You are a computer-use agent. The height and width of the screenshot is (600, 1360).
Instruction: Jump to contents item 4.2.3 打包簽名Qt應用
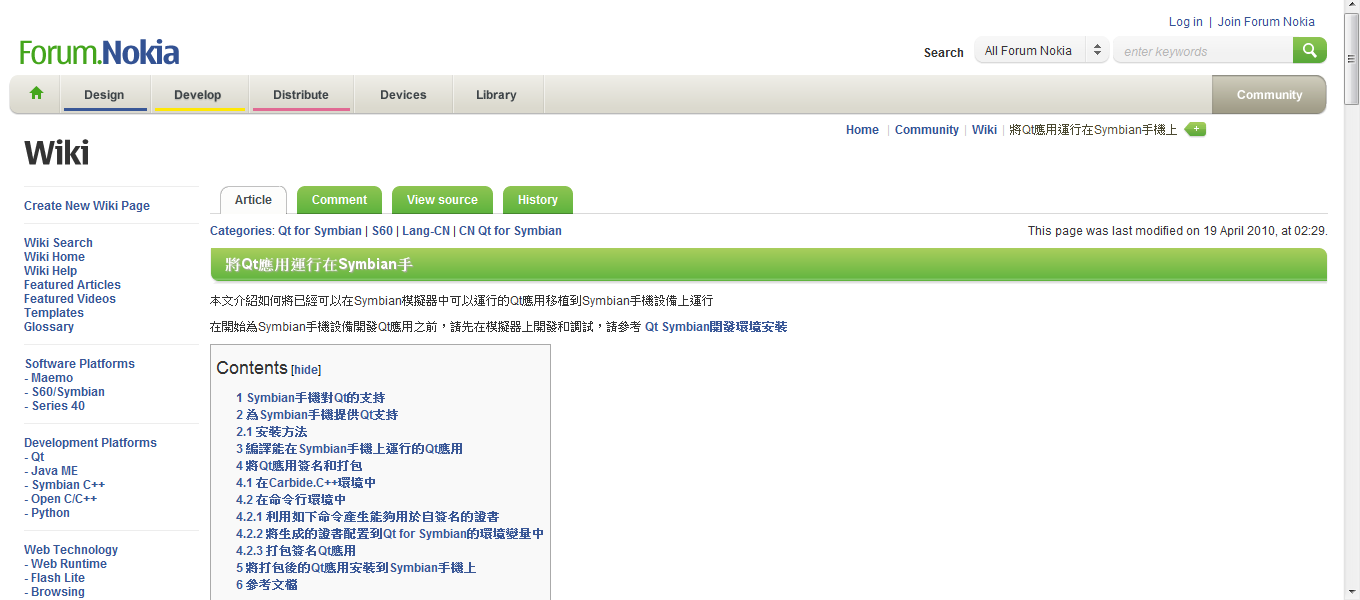point(296,551)
